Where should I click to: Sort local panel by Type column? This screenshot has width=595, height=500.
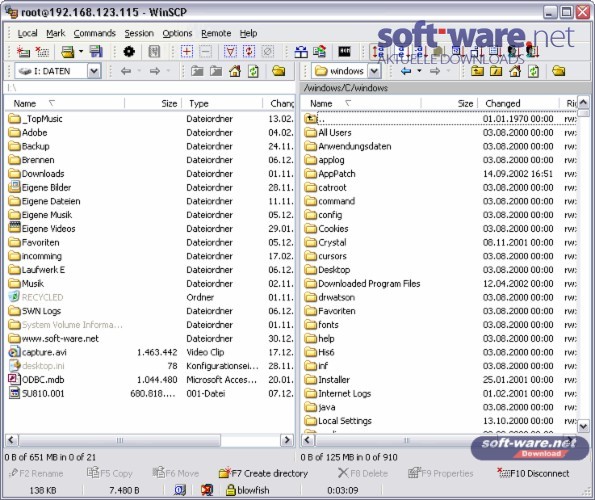click(222, 103)
